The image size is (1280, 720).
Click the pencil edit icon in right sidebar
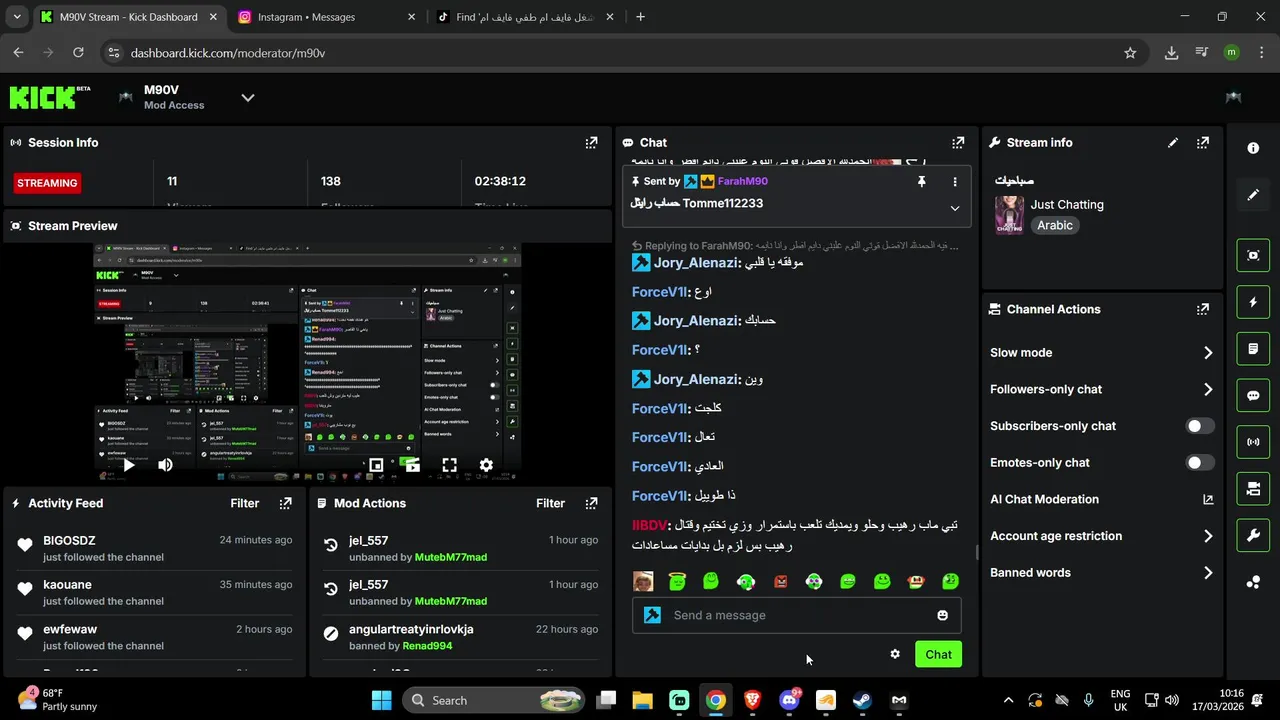[x=1253, y=195]
